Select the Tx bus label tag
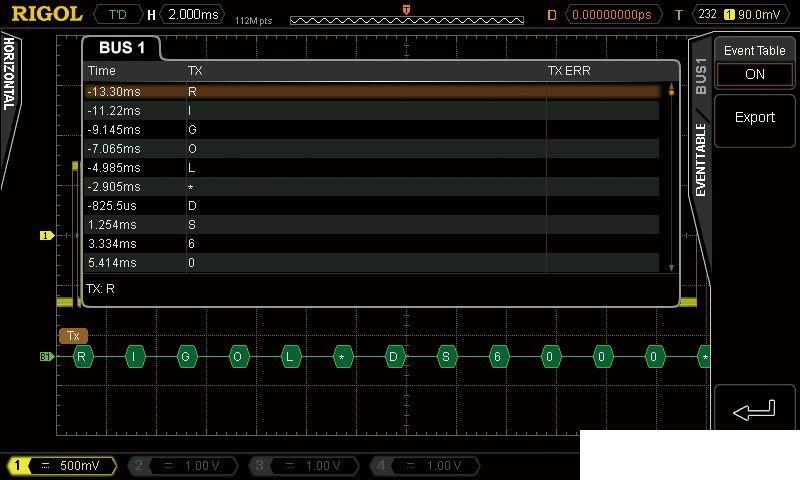This screenshot has height=480, width=800. (73, 336)
